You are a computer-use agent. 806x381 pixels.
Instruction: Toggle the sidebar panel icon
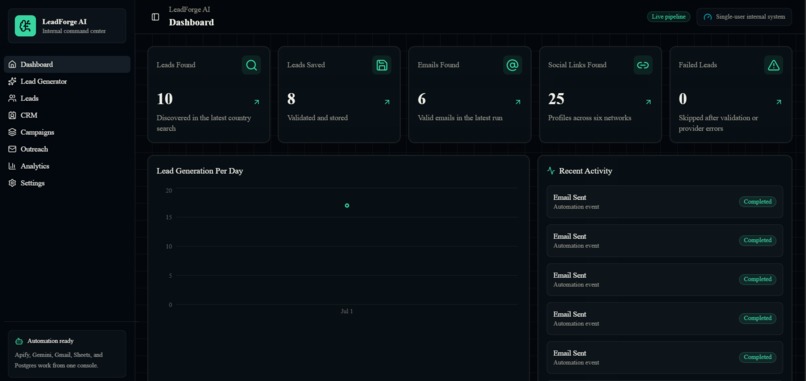(x=155, y=17)
